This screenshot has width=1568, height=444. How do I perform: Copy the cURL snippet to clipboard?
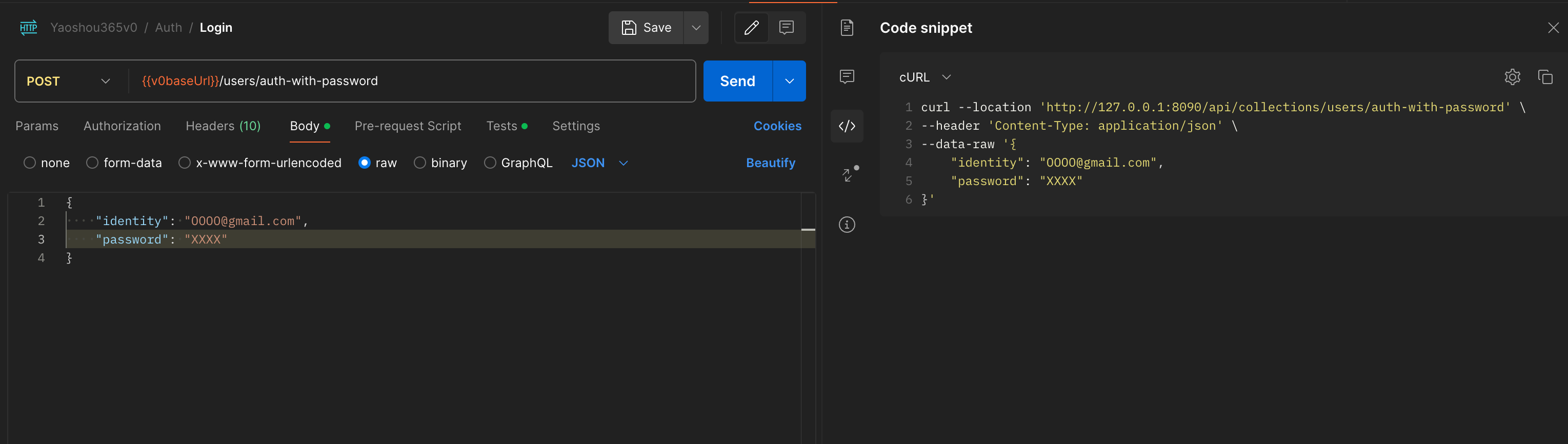coord(1545,76)
